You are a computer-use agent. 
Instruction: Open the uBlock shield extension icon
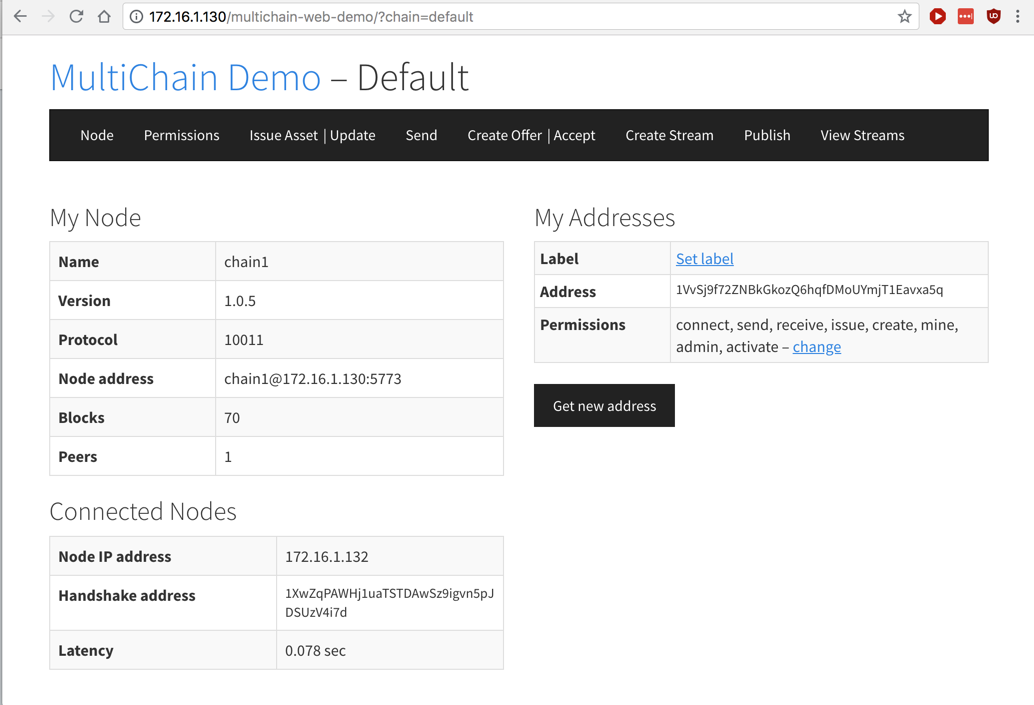993,17
